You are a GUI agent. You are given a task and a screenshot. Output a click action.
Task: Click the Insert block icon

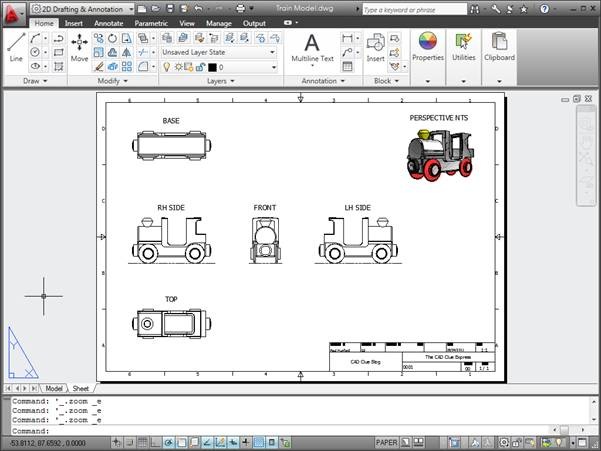click(x=375, y=47)
